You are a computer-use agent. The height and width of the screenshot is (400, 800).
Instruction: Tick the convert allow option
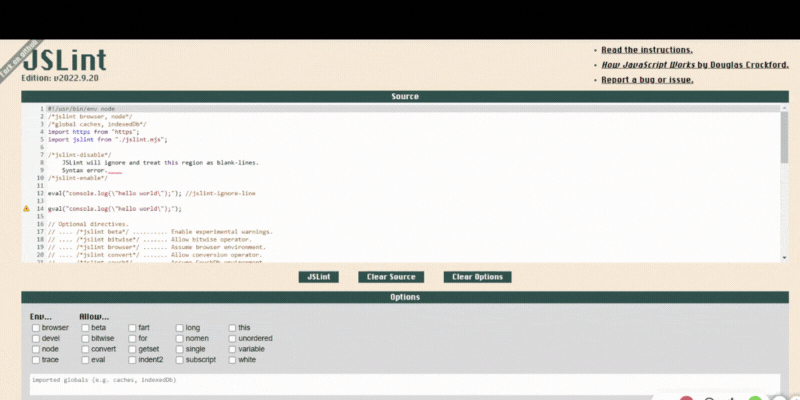(85, 349)
